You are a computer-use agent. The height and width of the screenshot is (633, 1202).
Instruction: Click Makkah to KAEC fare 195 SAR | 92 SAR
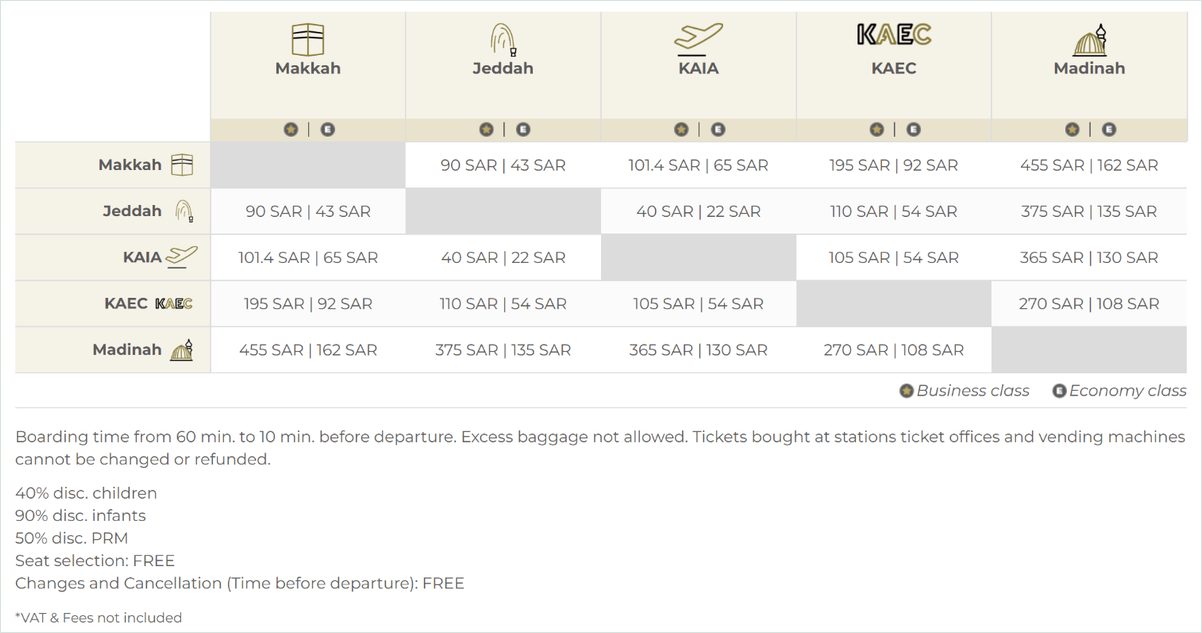894,165
